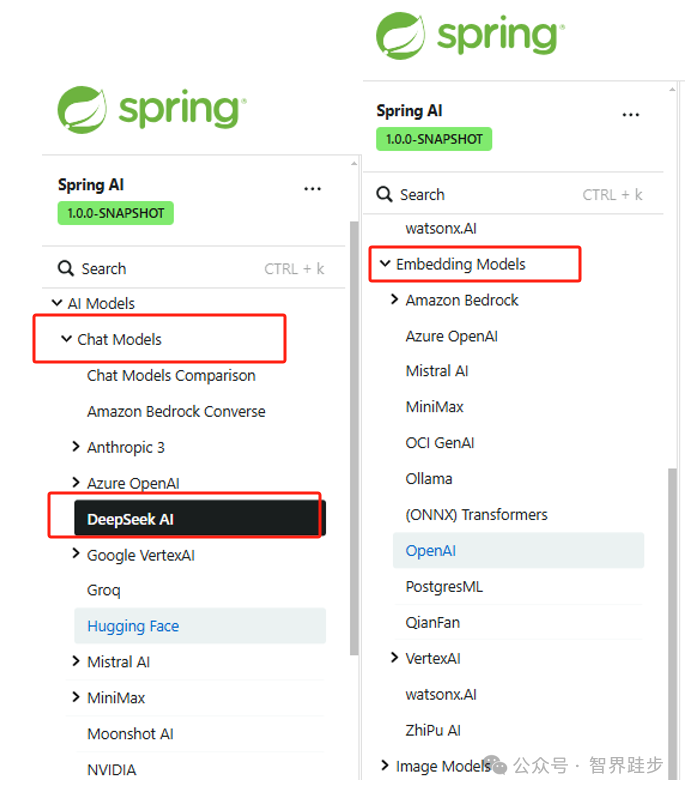Focus the Search field in left panel
Viewport: 685px width, 792px height.
pos(193,268)
